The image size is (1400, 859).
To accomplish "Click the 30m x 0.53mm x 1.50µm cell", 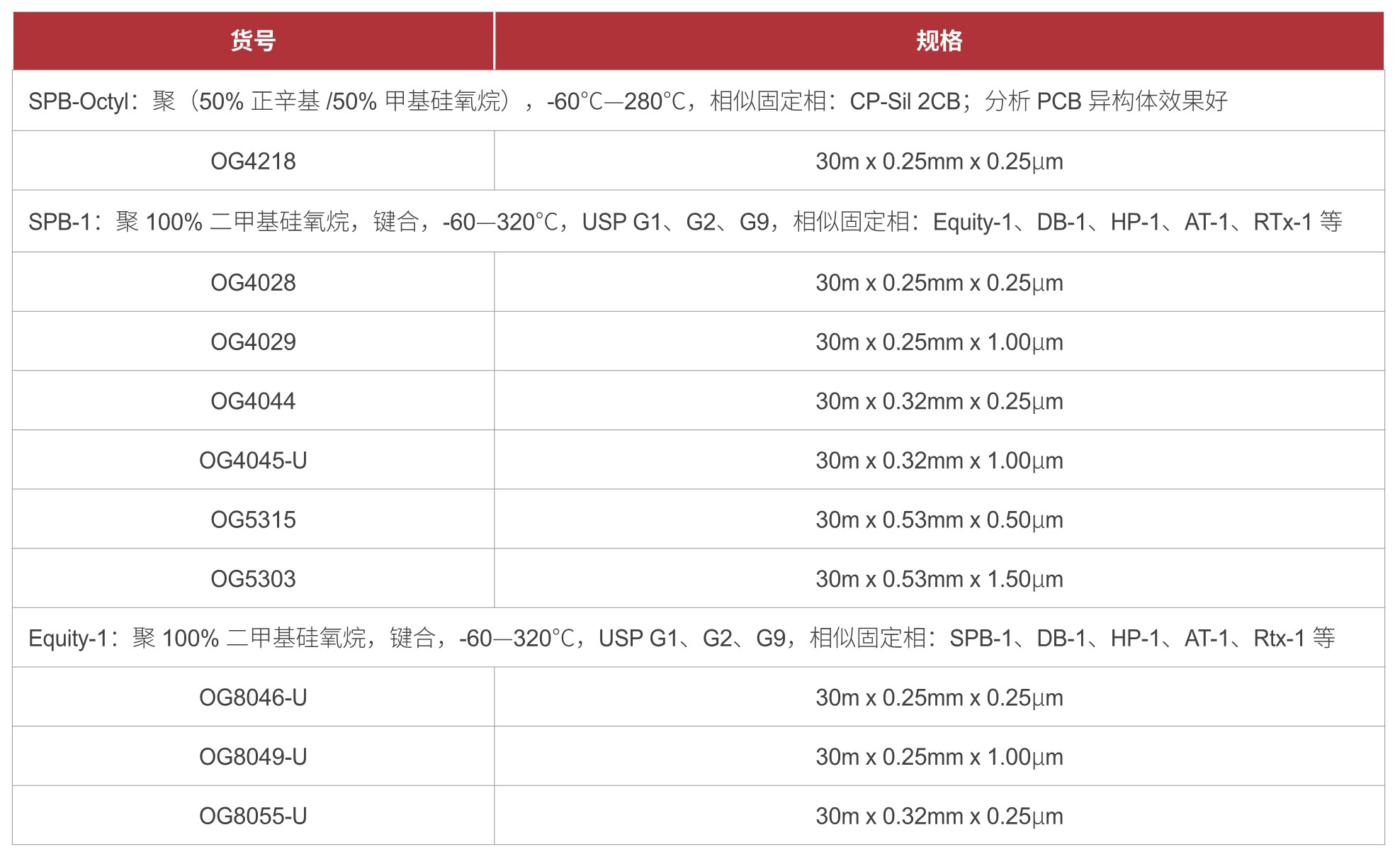I will click(939, 579).
